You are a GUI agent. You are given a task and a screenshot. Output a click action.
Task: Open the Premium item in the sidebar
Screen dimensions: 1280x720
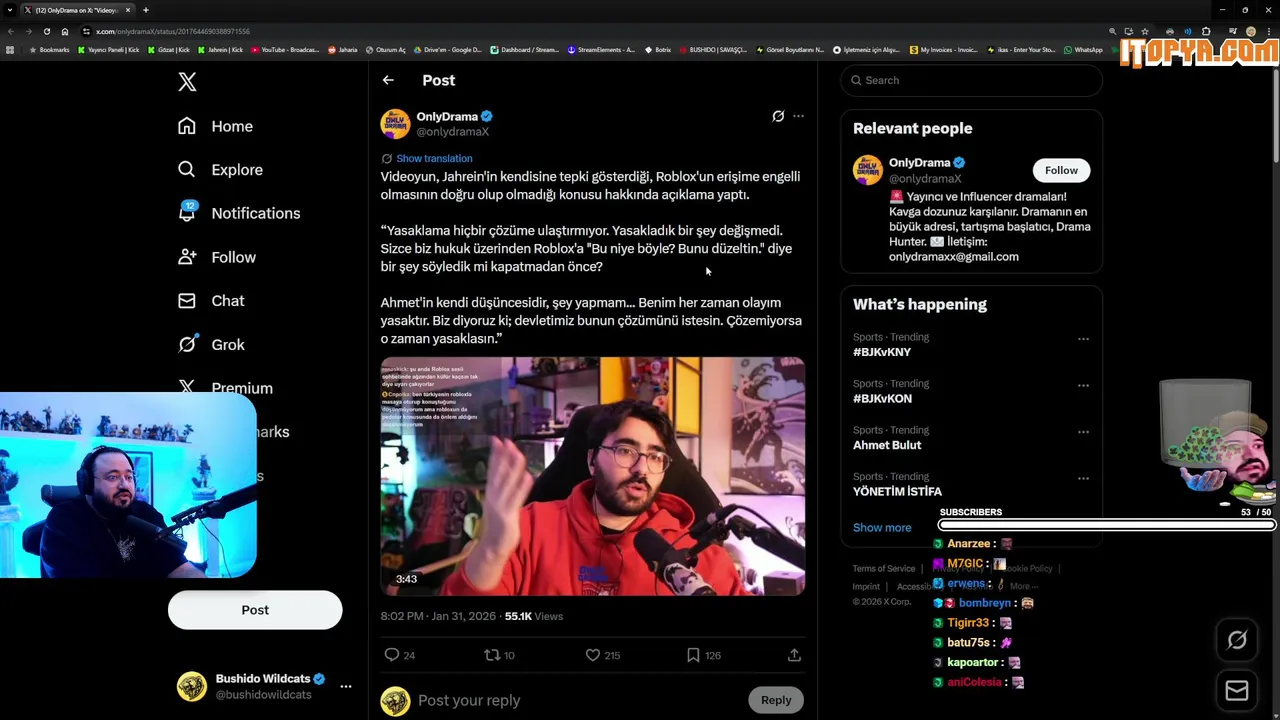point(225,388)
